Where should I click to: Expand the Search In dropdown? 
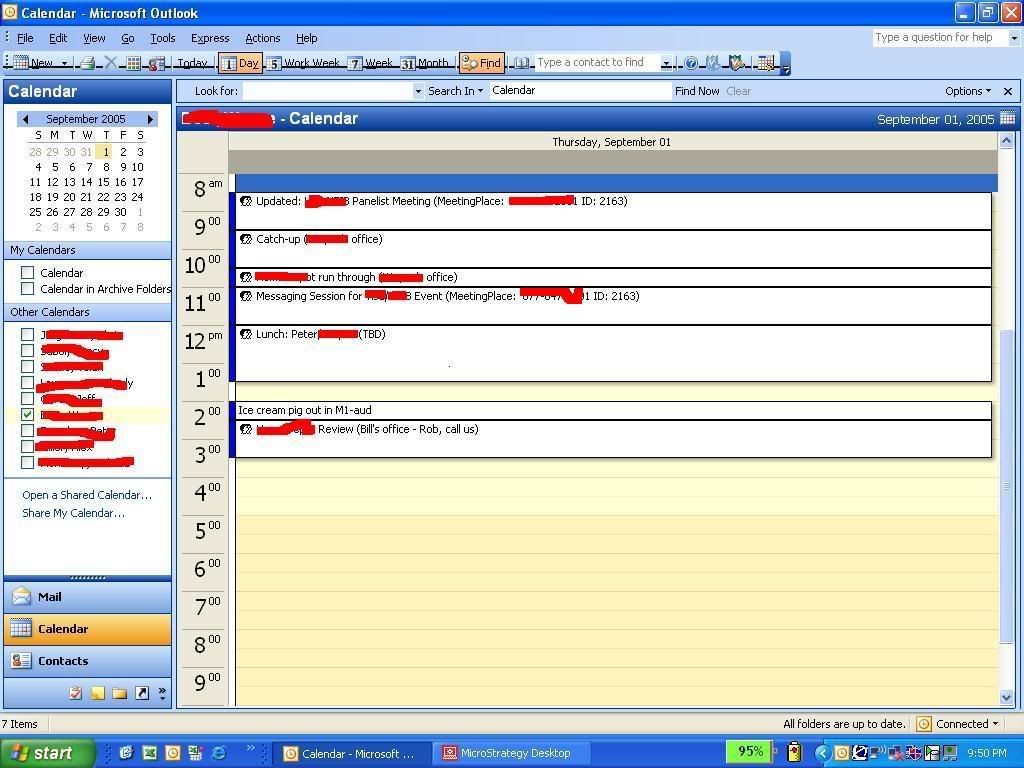click(x=455, y=91)
